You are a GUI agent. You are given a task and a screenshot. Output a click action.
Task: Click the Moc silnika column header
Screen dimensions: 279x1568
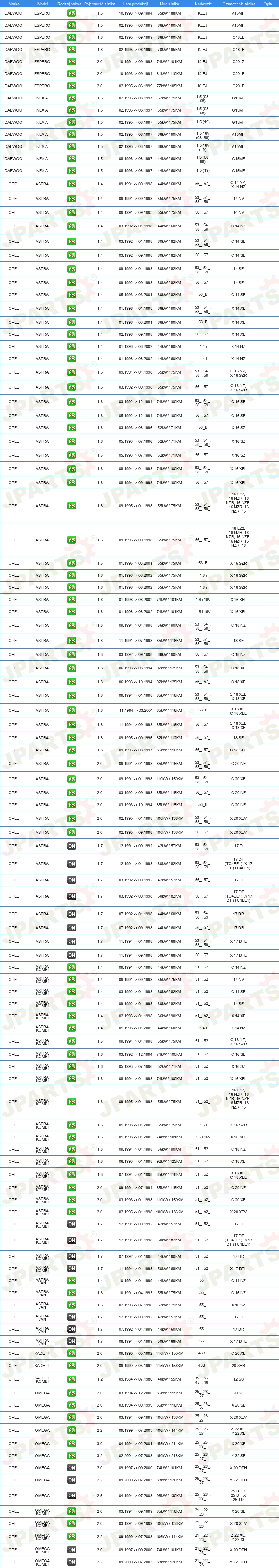click(169, 4)
